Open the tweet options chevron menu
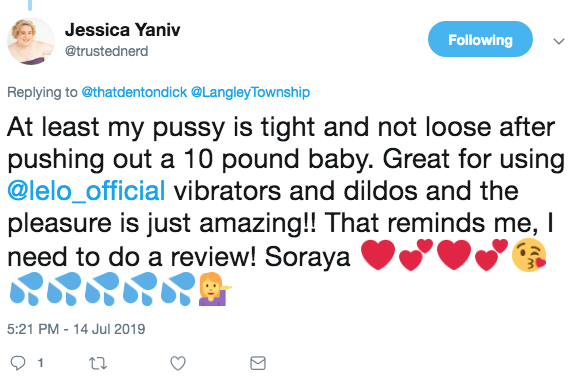The image size is (578, 382). (x=559, y=41)
